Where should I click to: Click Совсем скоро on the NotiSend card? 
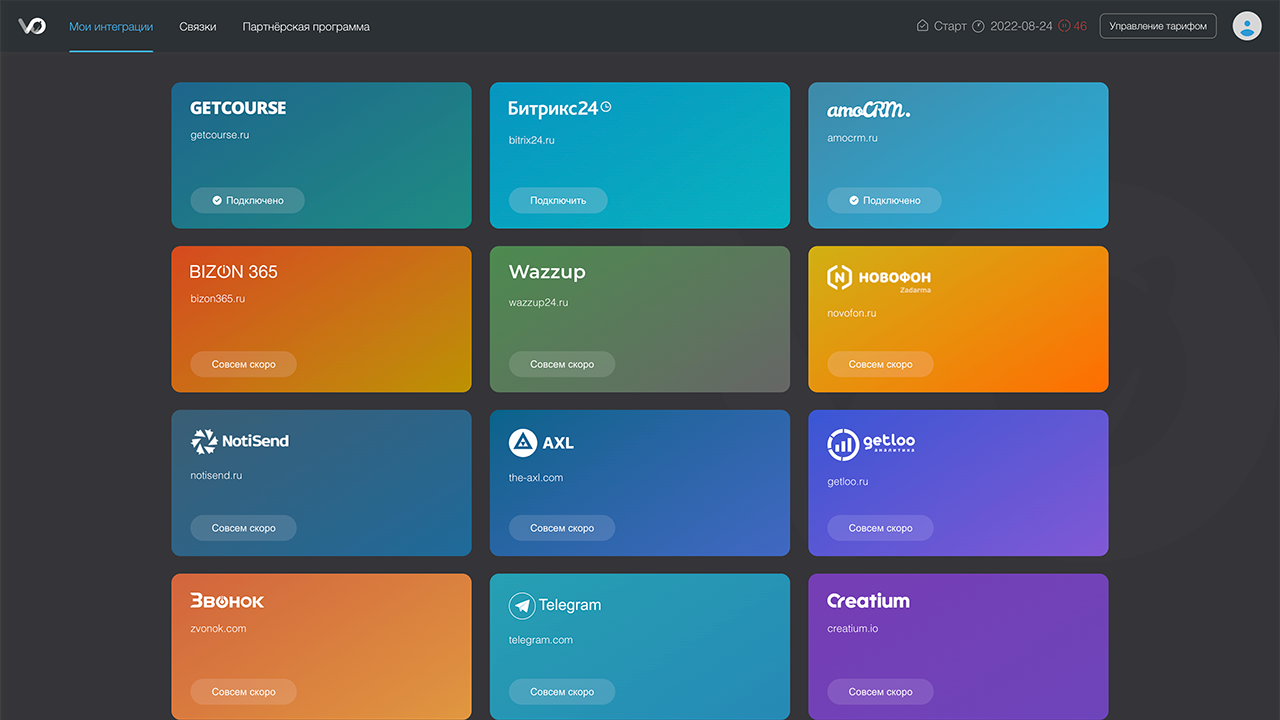[x=243, y=528]
